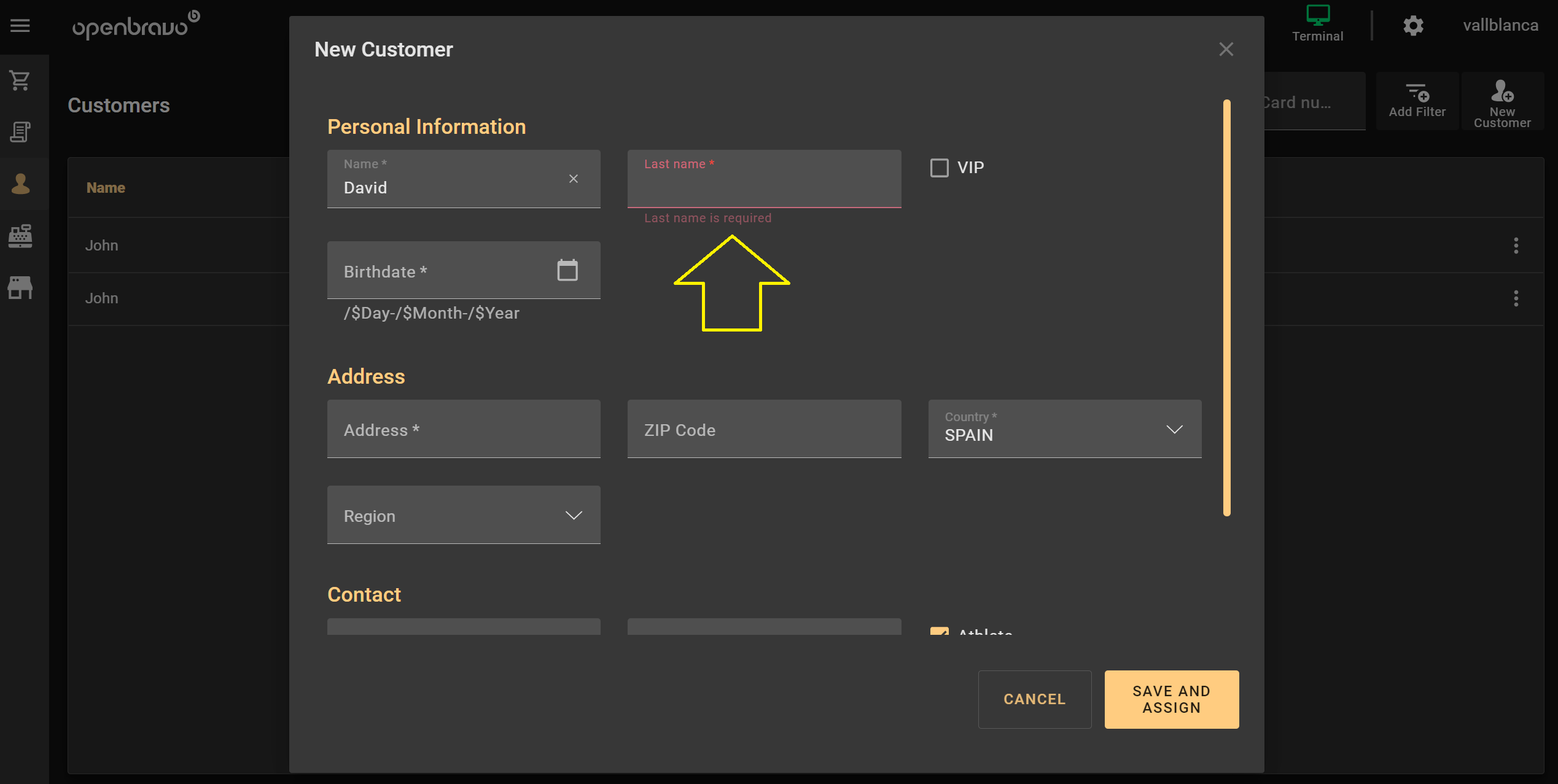Screen dimensions: 1558x784
Task: Click the Cancel button
Action: [x=1034, y=699]
